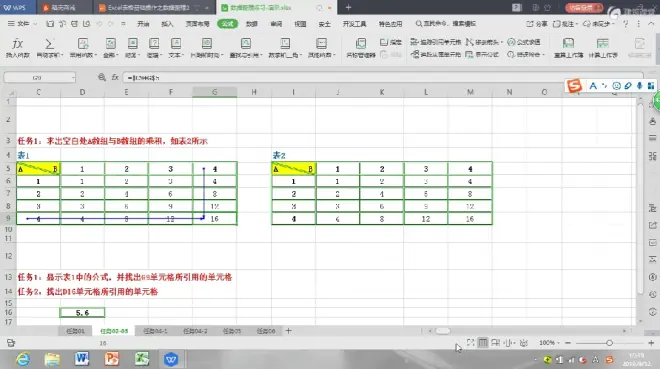Open the Name Box dropdown arrow
The image size is (660, 369).
73,77
